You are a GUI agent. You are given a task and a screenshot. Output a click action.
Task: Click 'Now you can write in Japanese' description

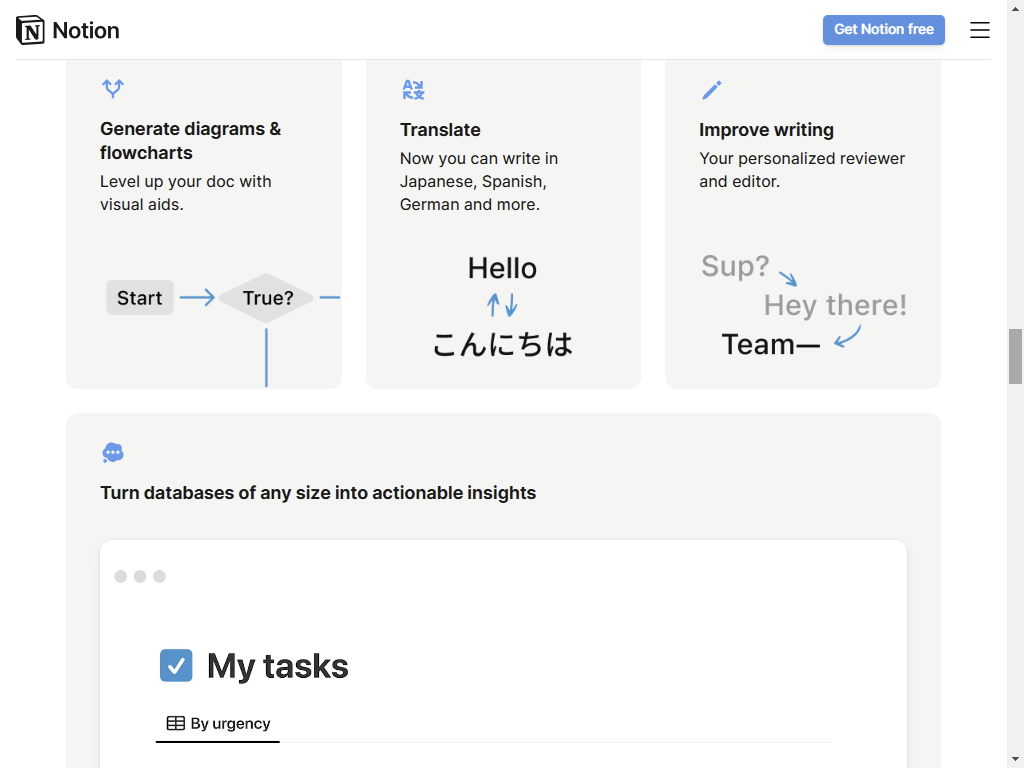[x=479, y=182]
